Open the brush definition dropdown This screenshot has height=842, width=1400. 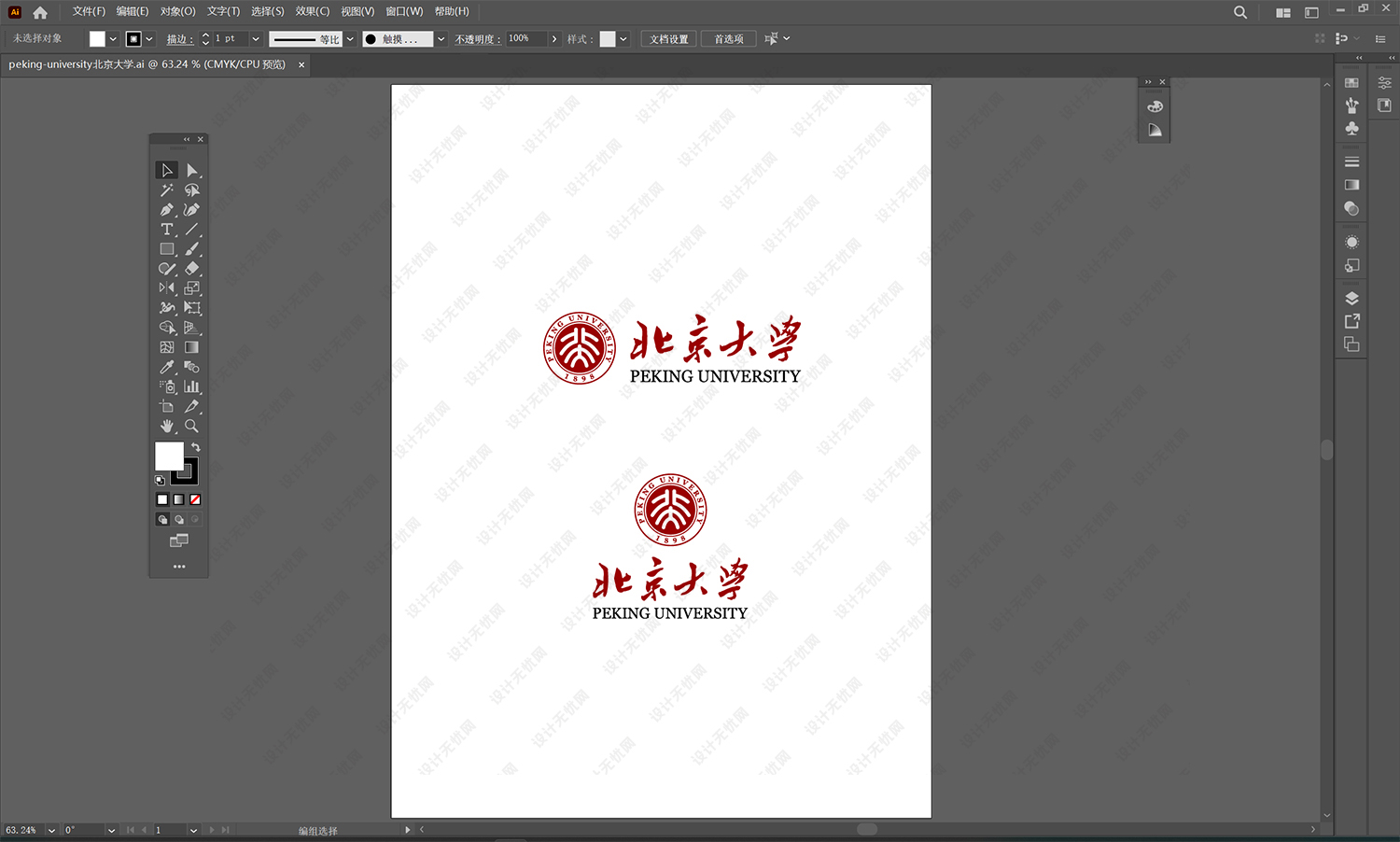[441, 39]
